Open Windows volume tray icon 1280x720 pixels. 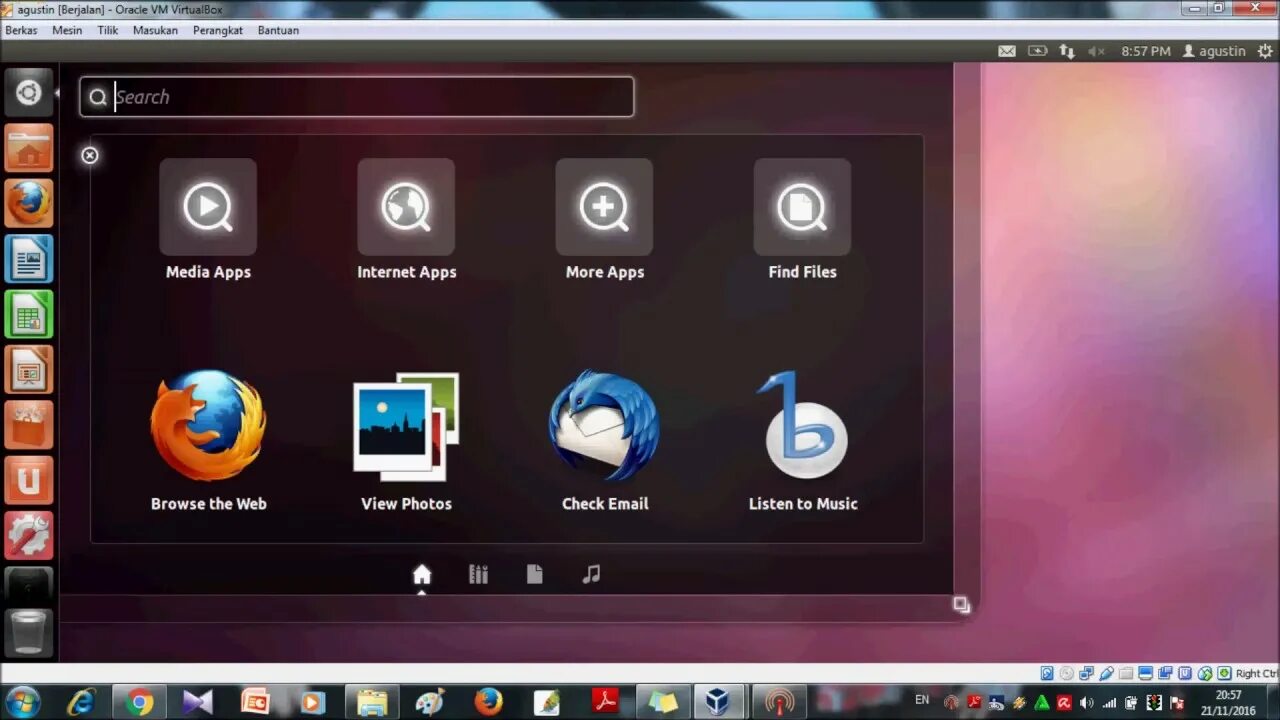tap(1087, 703)
